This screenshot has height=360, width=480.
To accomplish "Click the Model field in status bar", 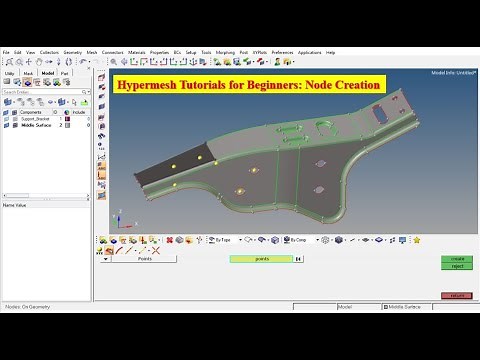I will pyautogui.click(x=359, y=307).
